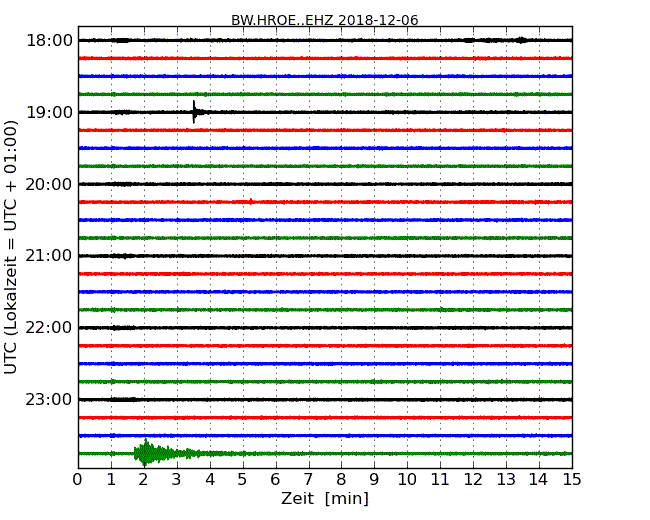Click the 23:00 y-axis time label

pos(49,399)
